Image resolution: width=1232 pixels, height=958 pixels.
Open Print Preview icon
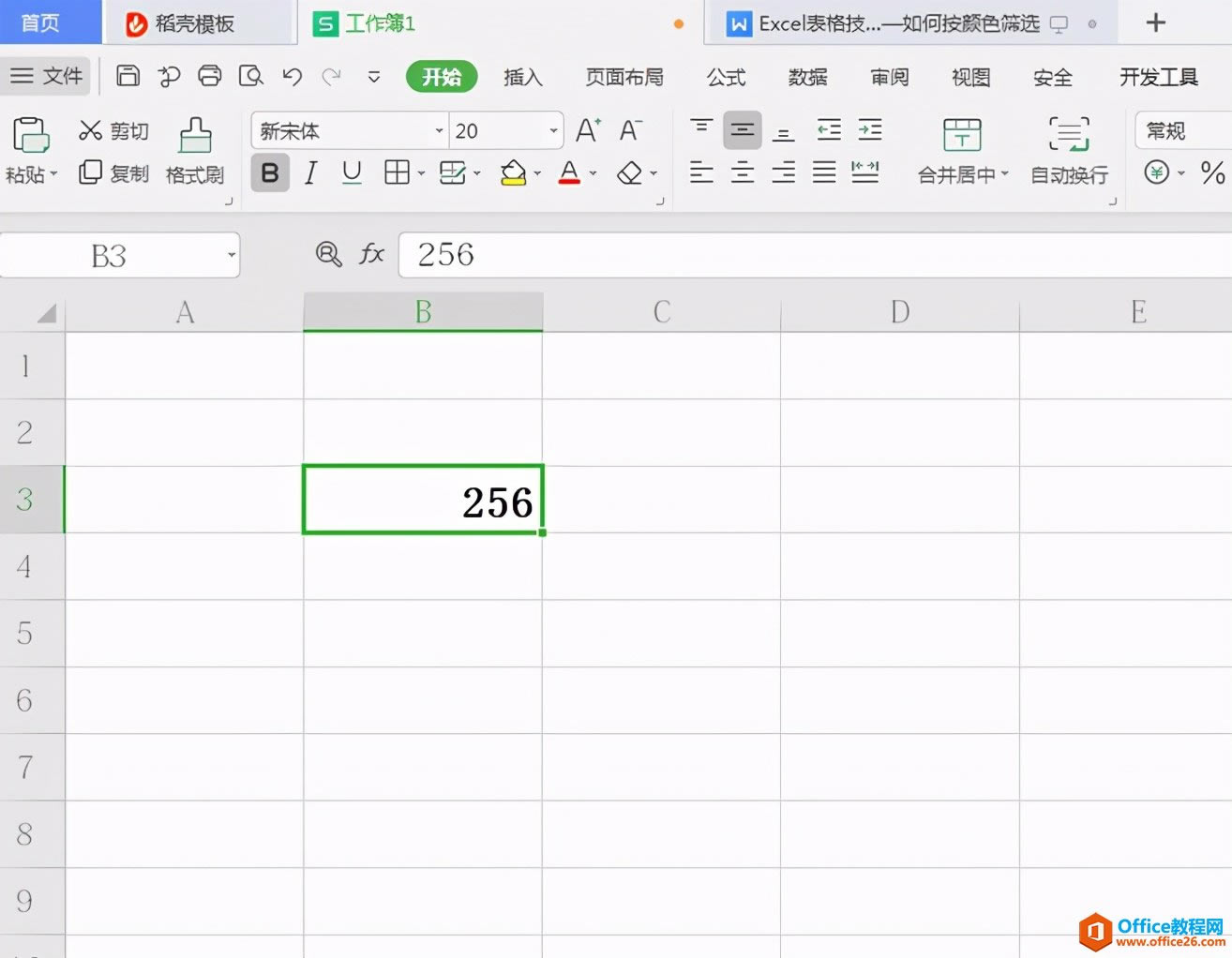click(x=250, y=76)
